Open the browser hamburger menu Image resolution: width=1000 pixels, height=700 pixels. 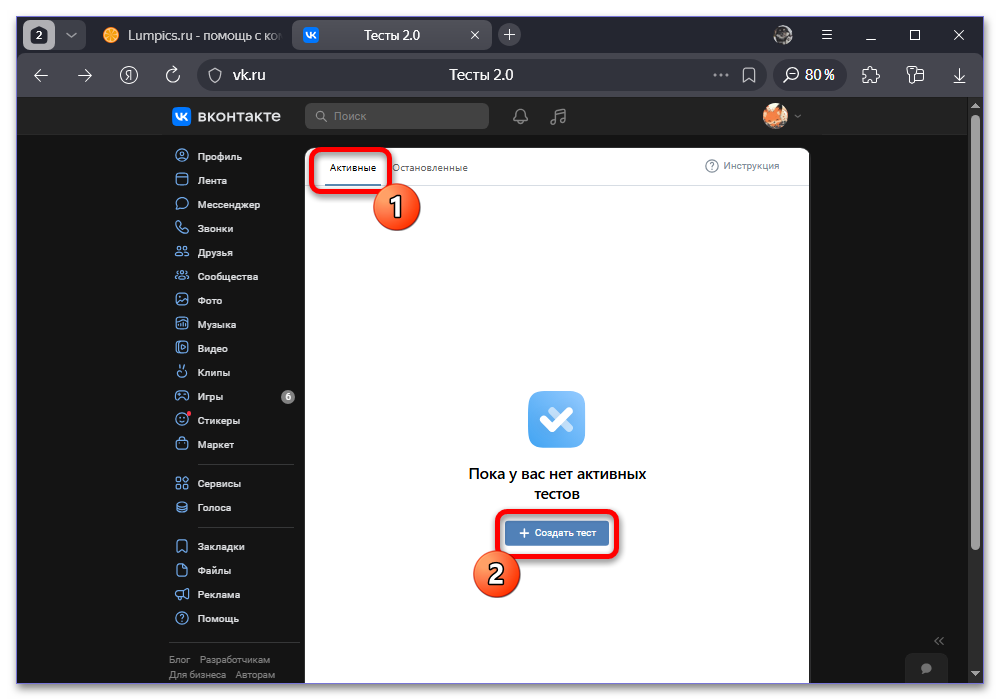[x=827, y=35]
